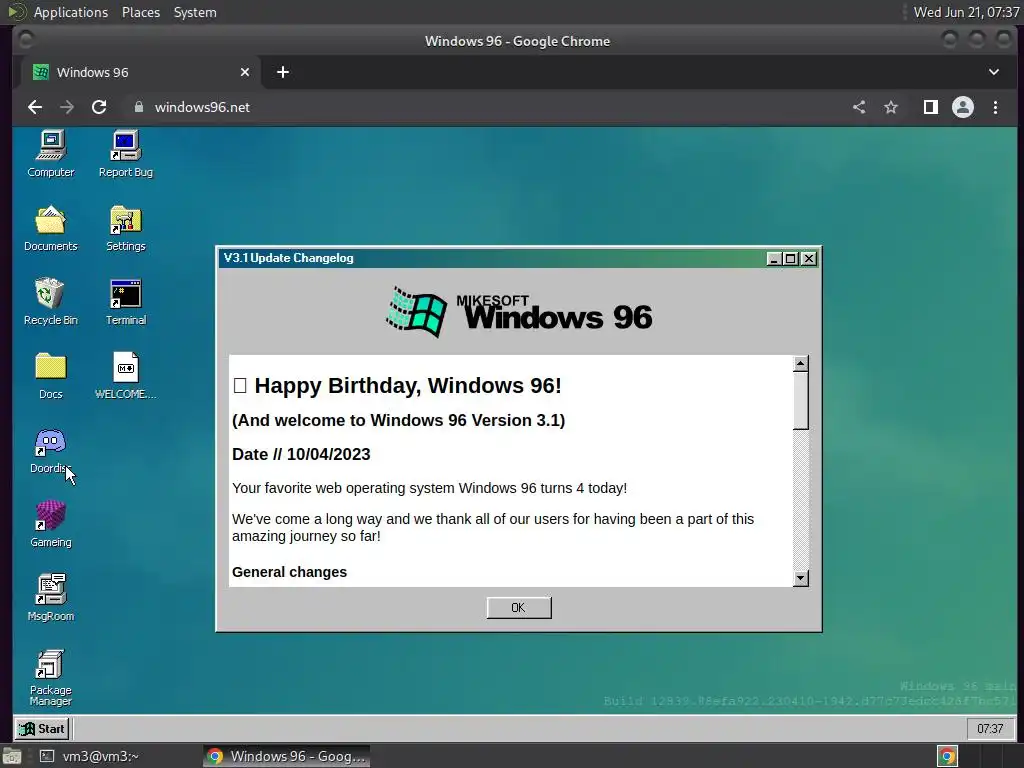
Task: Click the windows96.net address bar
Action: [483, 107]
